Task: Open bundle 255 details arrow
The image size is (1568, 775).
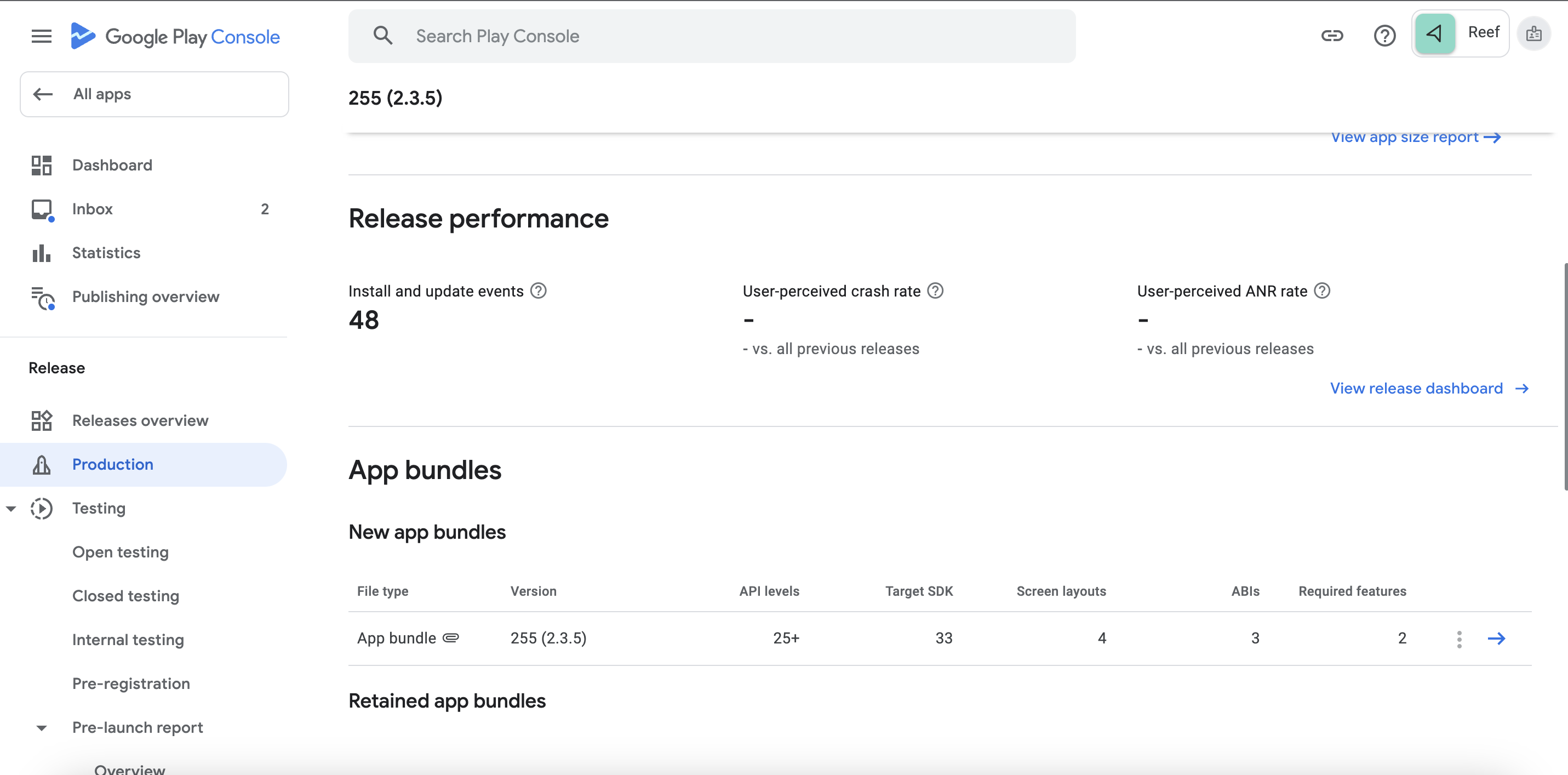Action: (1496, 639)
